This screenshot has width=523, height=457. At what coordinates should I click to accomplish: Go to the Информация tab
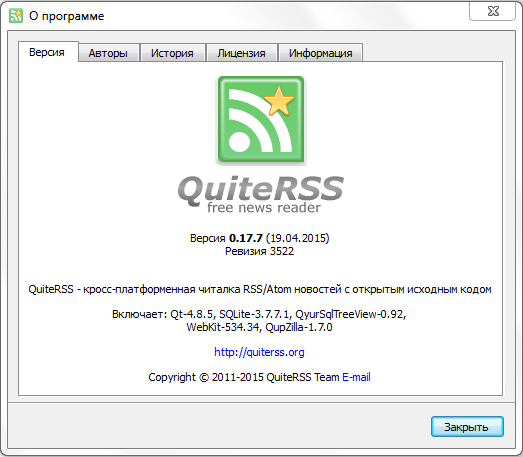click(x=321, y=53)
